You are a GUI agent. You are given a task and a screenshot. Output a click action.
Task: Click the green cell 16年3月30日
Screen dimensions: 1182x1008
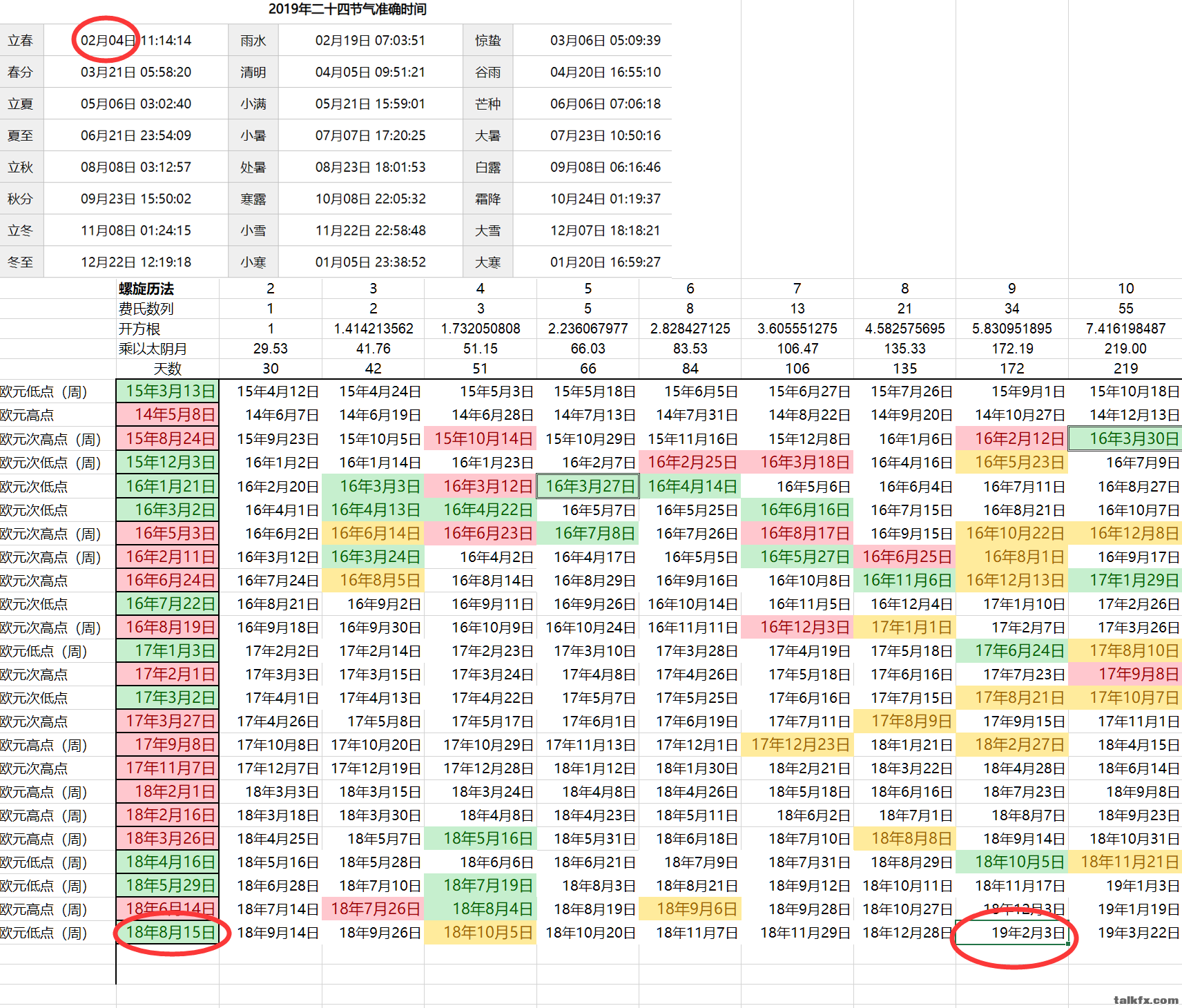click(x=1125, y=438)
